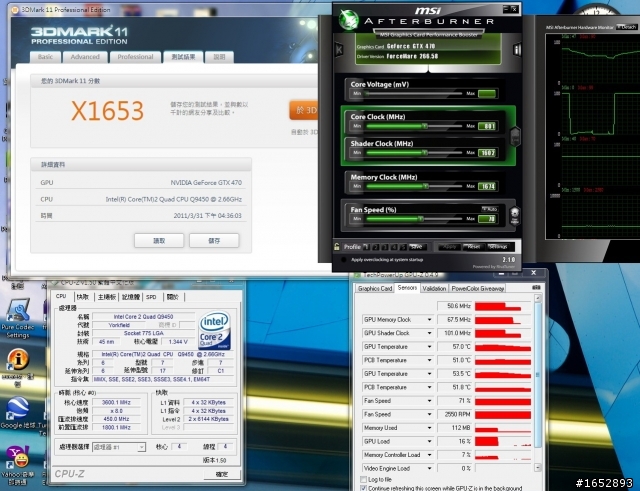Click the GPU-Z screenshot camera icon
The height and width of the screenshot is (491, 640).
[x=536, y=288]
